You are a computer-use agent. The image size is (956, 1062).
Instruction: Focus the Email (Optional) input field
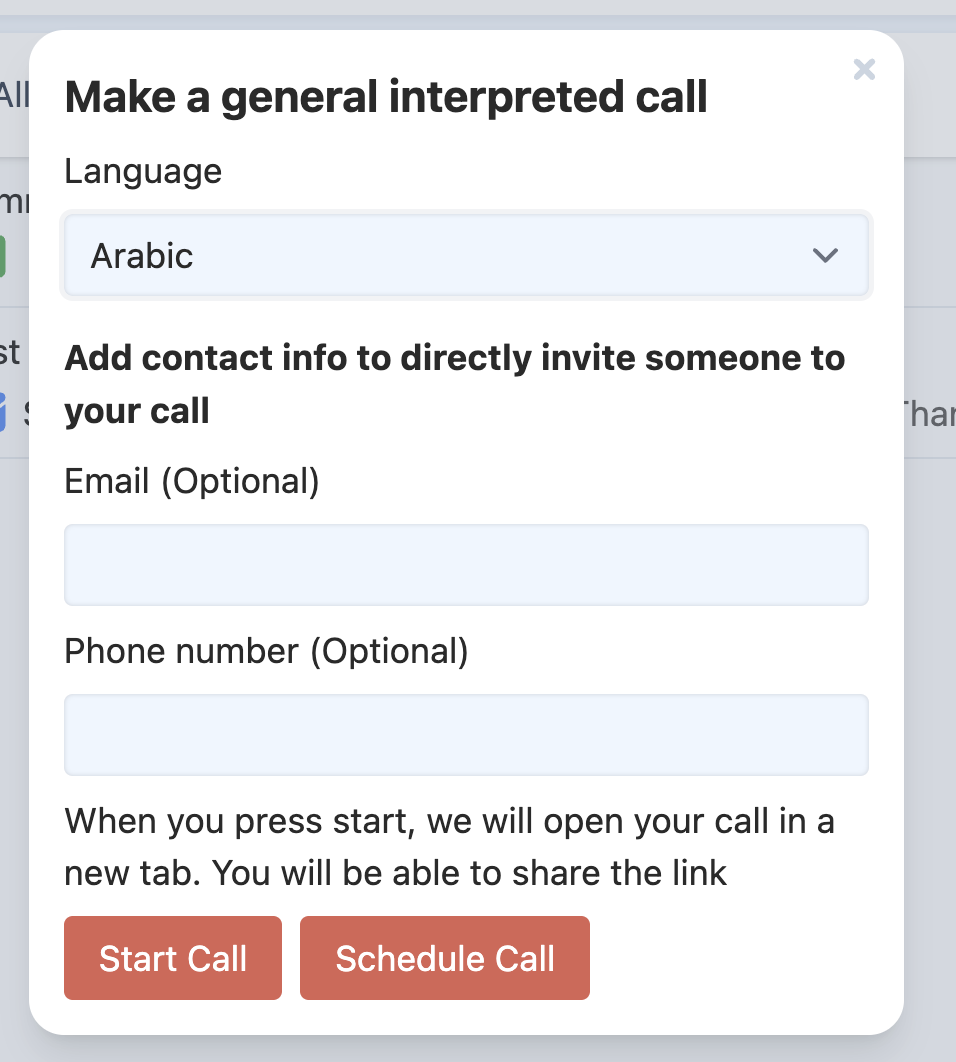(466, 565)
